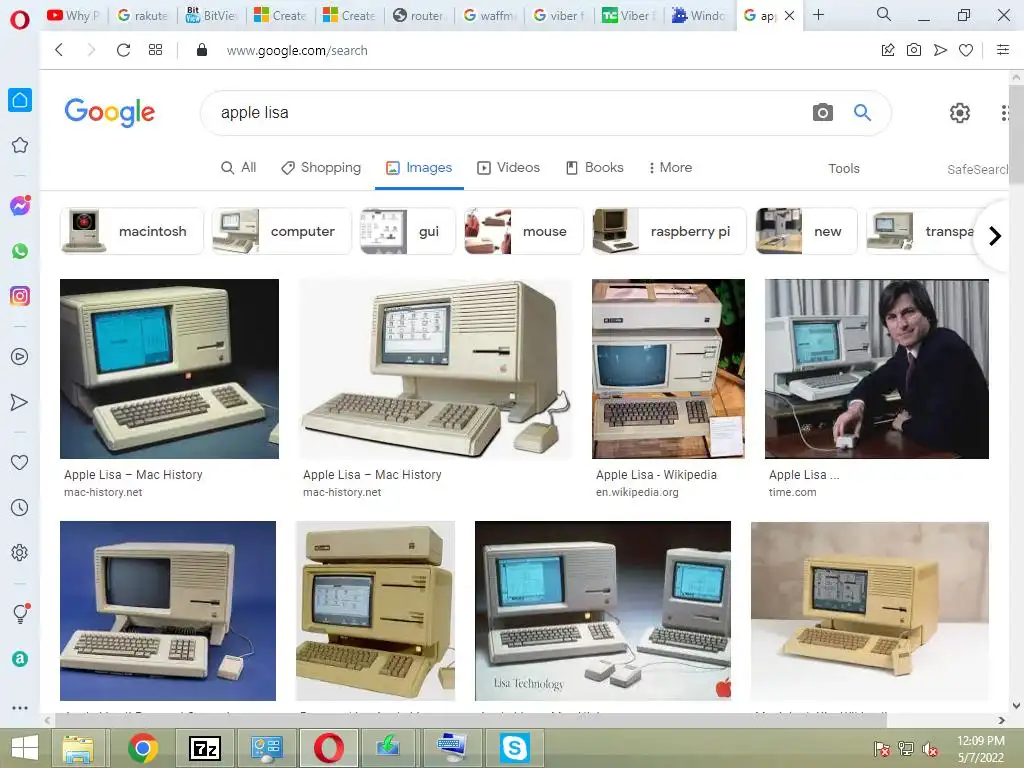Select the Books search tab
Viewport: 1024px width, 768px height.
click(594, 168)
